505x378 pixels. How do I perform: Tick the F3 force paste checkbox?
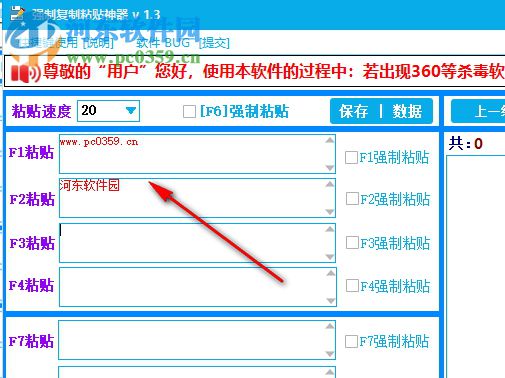point(352,243)
